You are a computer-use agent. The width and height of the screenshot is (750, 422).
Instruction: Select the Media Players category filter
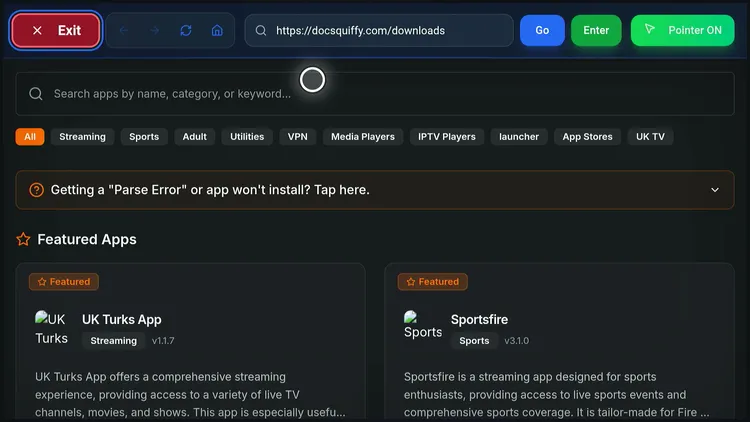(363, 137)
